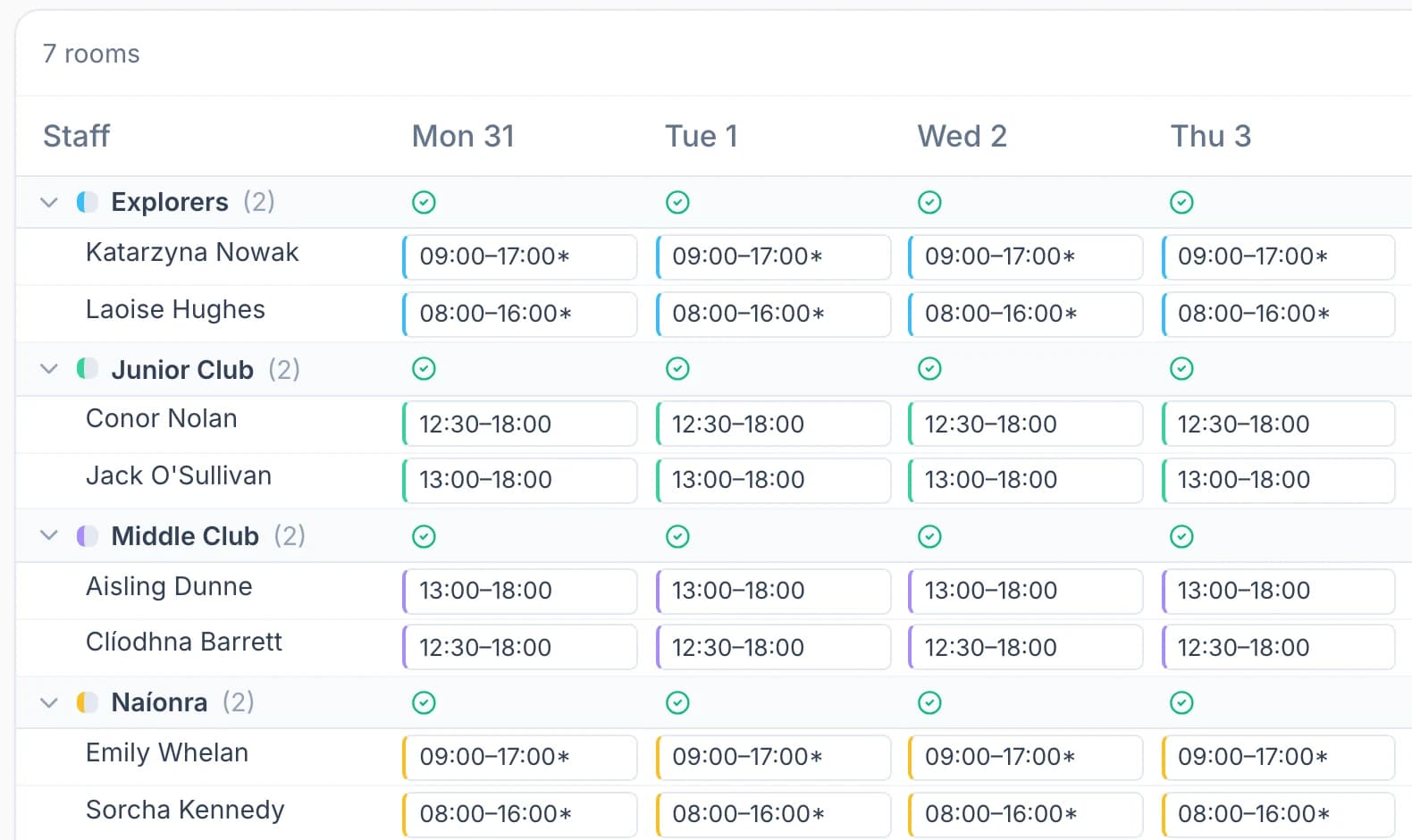Click the Thu 3 column header
The image size is (1412, 840).
tap(1211, 136)
